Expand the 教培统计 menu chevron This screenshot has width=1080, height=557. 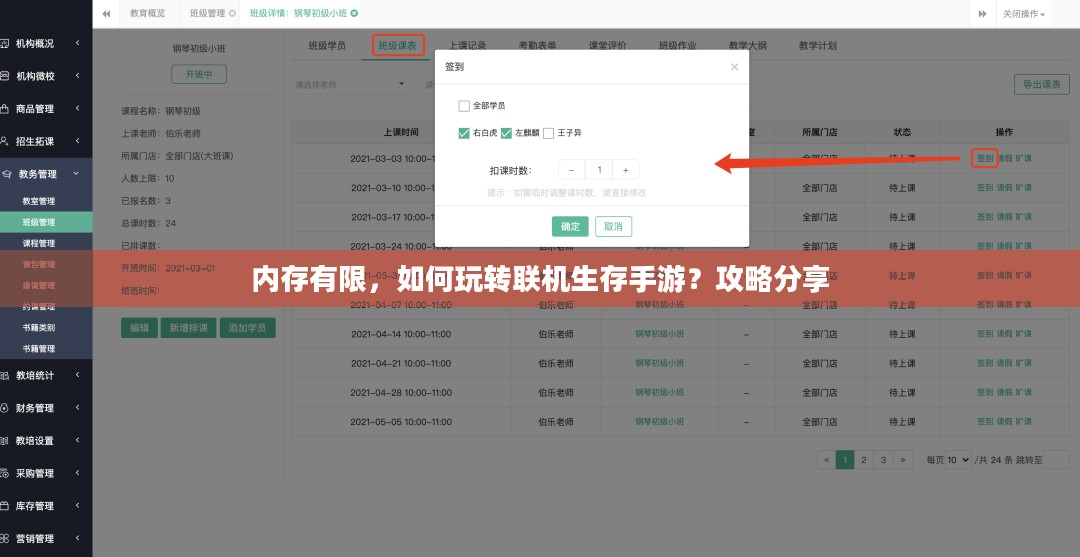click(x=77, y=375)
